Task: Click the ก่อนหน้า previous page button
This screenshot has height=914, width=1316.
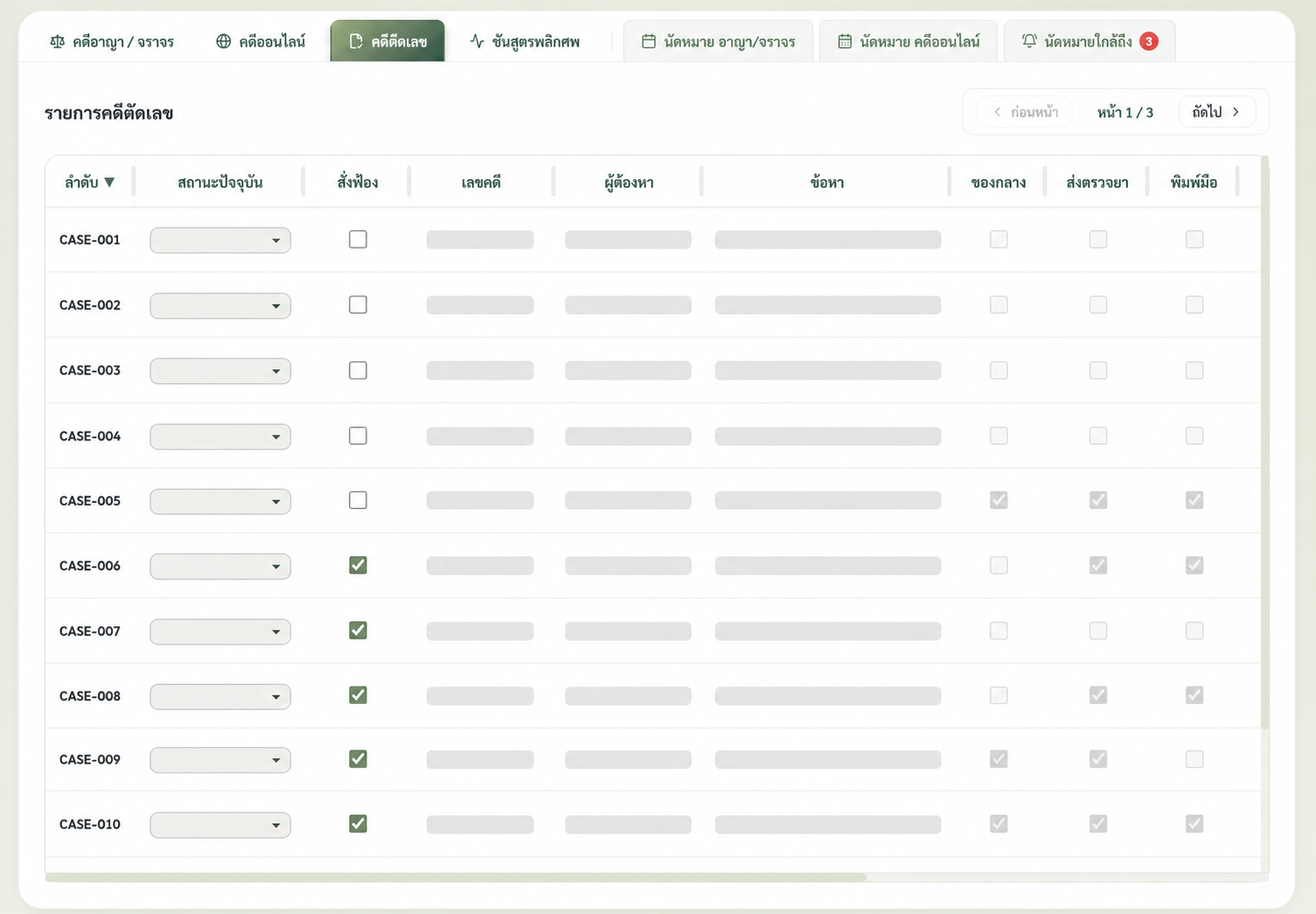Action: 1025,112
